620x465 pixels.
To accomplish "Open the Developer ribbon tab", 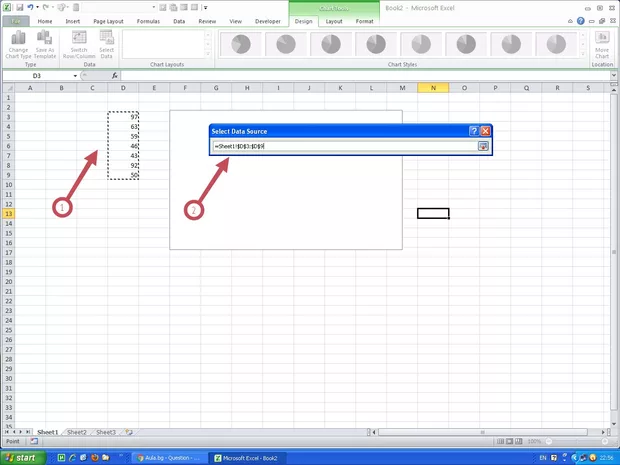I will [268, 21].
